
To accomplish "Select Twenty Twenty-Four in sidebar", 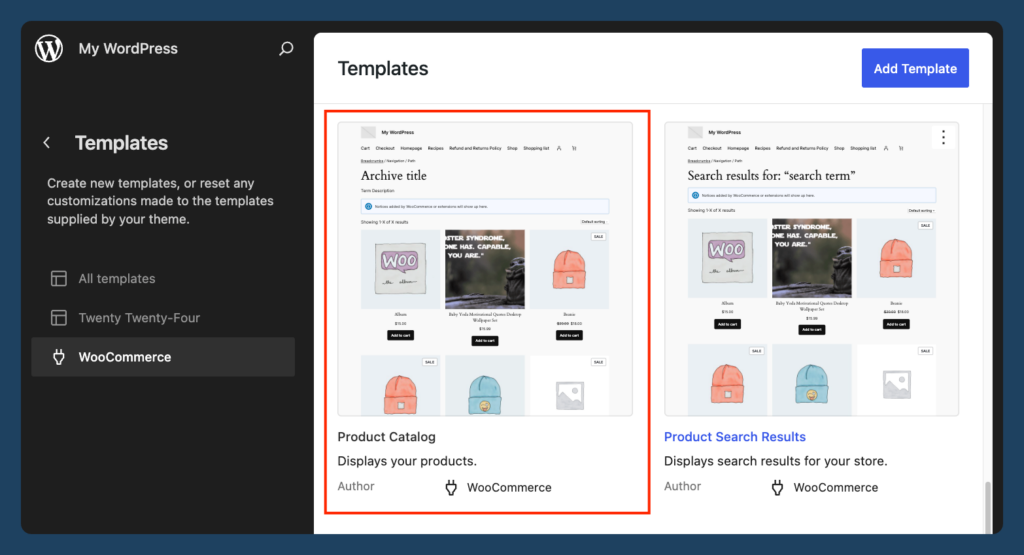I will (x=163, y=318).
